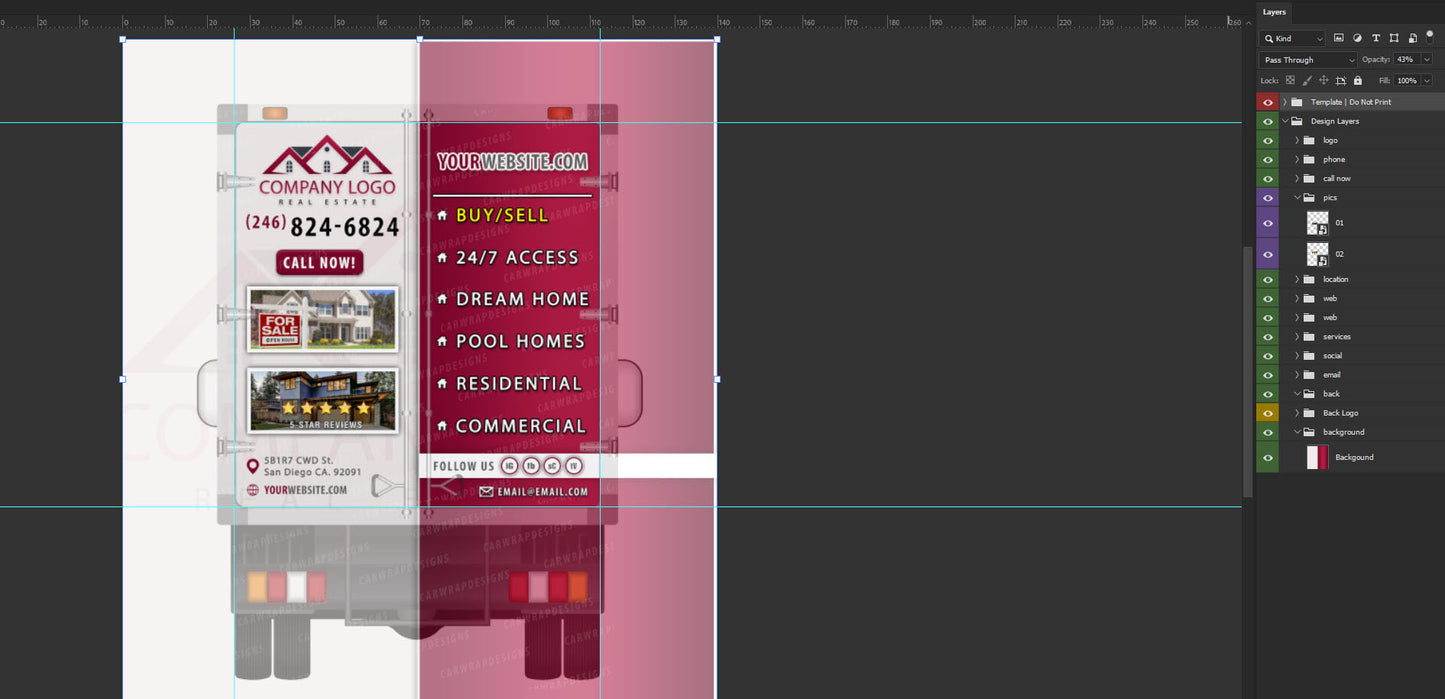Screen dimensions: 1445x699
Task: Select the services layer group
Action: click(x=1336, y=337)
